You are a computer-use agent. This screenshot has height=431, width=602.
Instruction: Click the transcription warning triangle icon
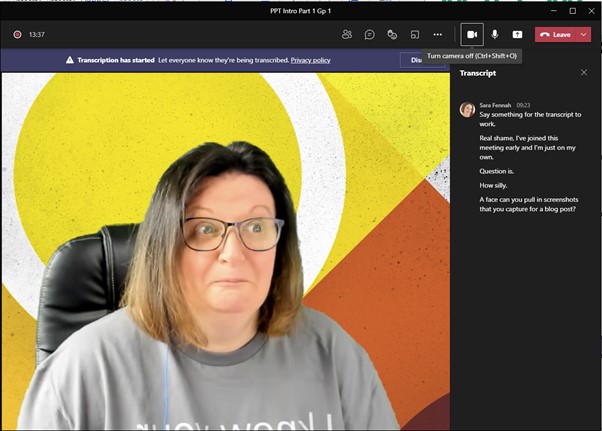70,60
